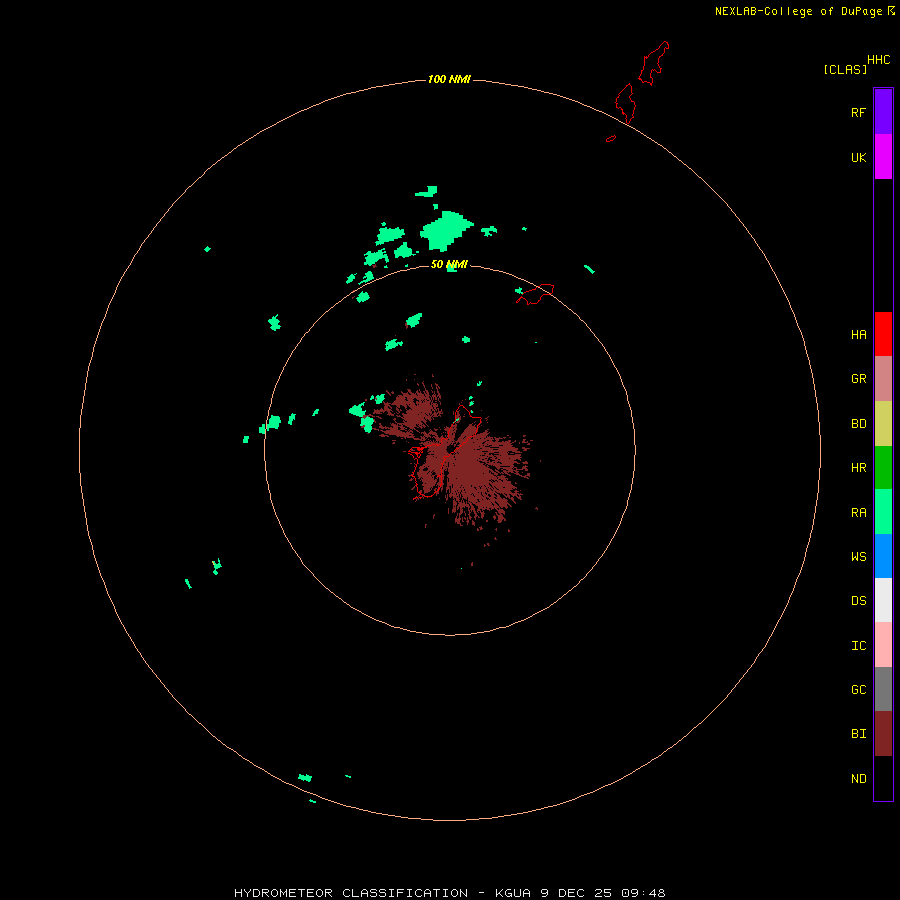Click the UK legend label
The width and height of the screenshot is (900, 900).
[858, 158]
